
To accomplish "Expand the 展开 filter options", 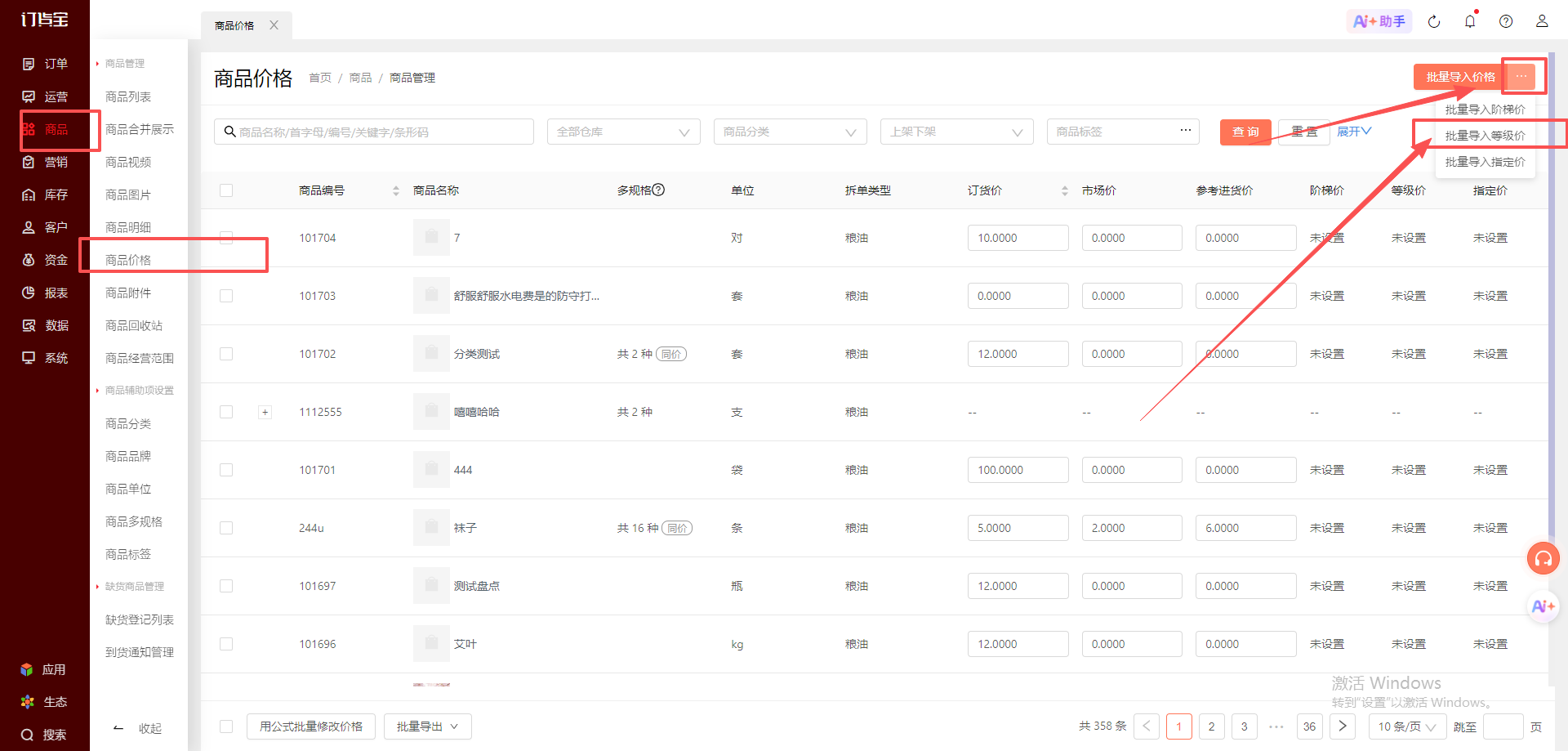I will pos(1354,132).
